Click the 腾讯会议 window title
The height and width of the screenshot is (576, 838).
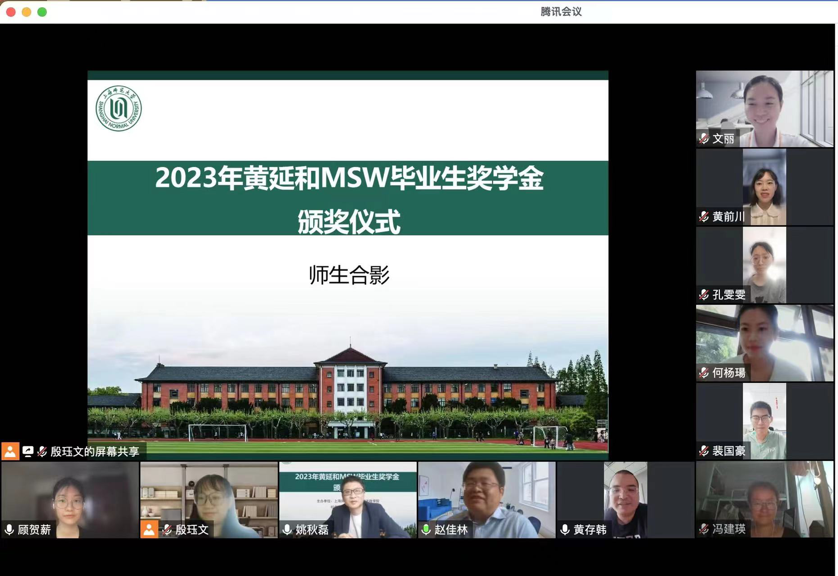pos(561,12)
